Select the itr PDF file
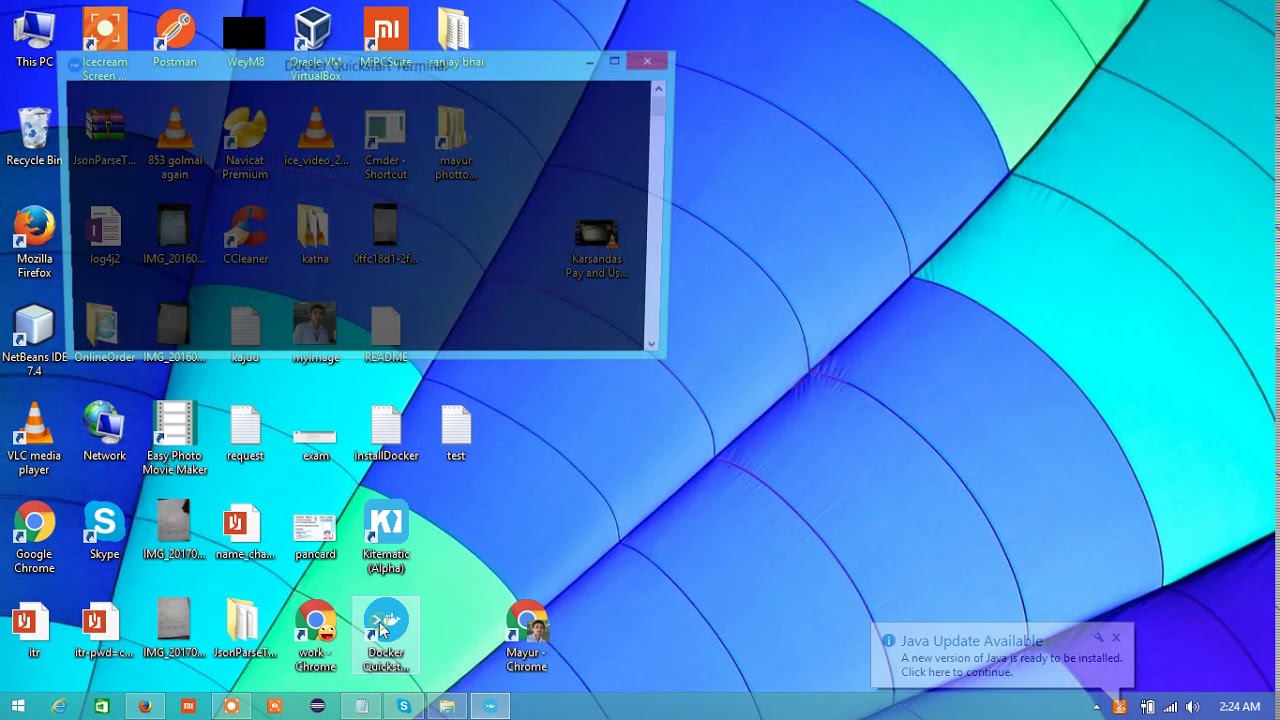 pyautogui.click(x=30, y=629)
